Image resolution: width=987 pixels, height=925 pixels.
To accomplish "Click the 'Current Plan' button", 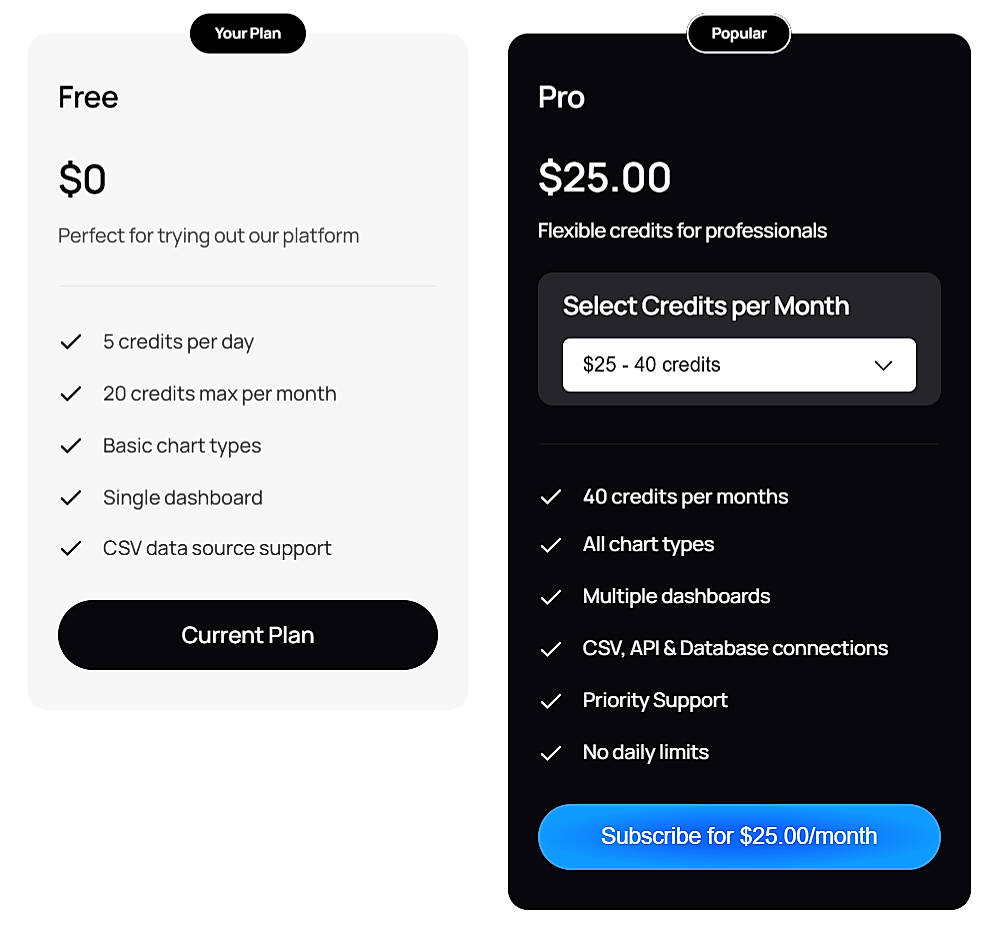I will 247,635.
